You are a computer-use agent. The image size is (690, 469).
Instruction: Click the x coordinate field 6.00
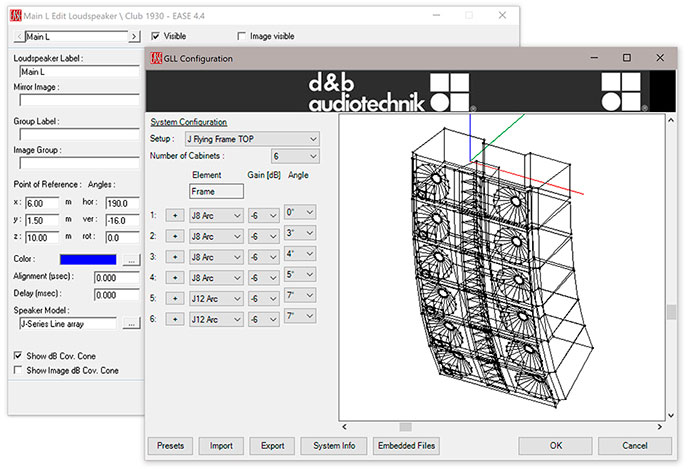42,203
